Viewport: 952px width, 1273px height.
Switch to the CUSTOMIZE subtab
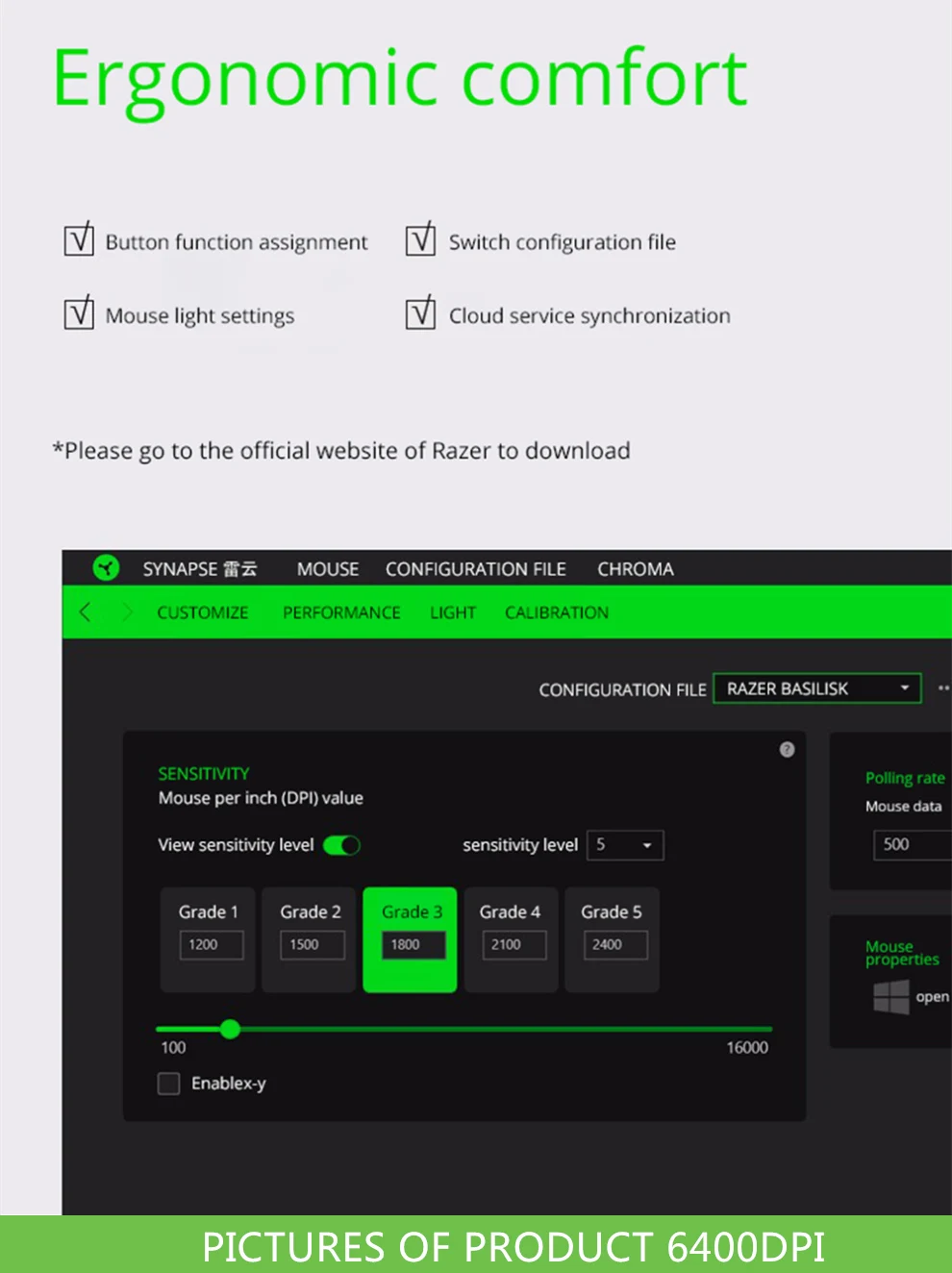pyautogui.click(x=203, y=612)
